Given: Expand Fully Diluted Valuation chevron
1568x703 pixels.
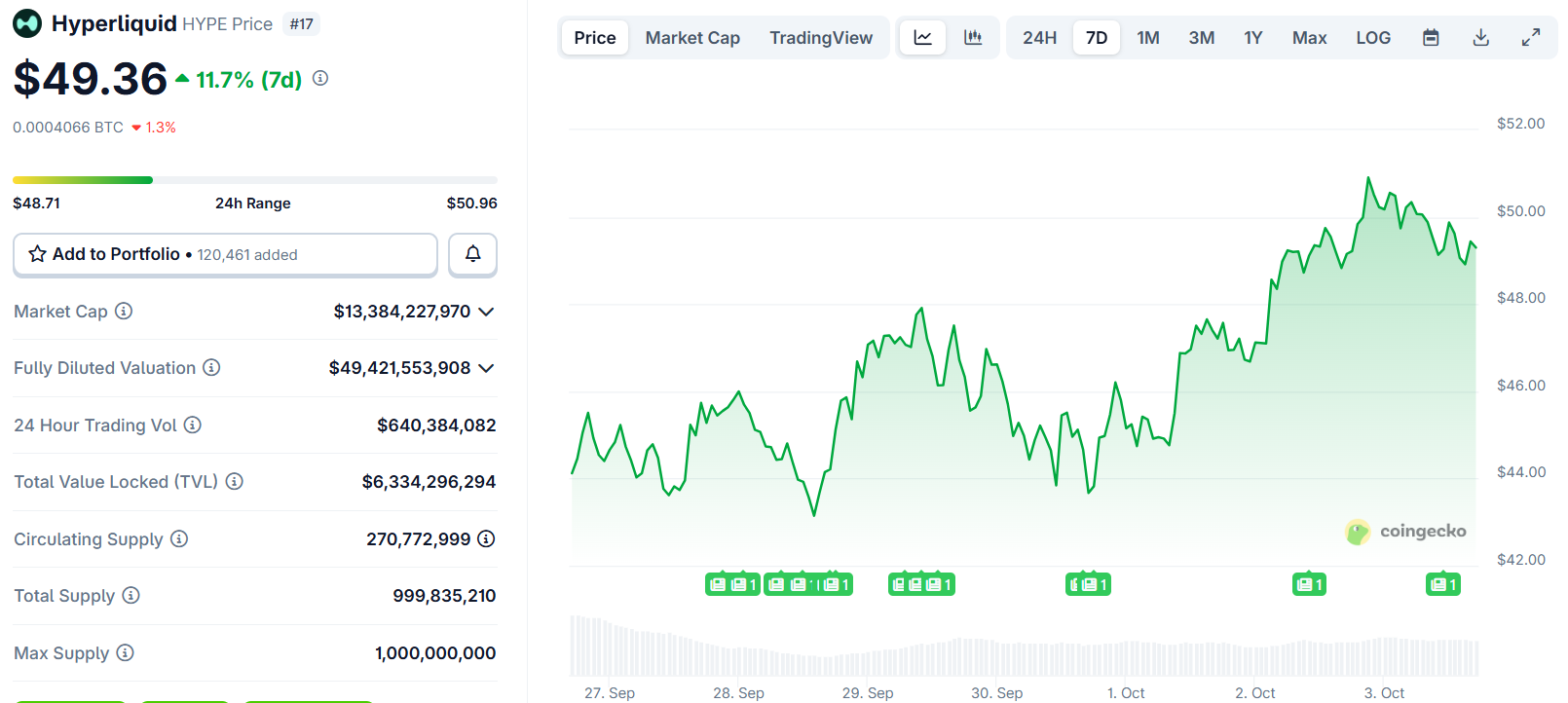Looking at the screenshot, I should tap(486, 368).
